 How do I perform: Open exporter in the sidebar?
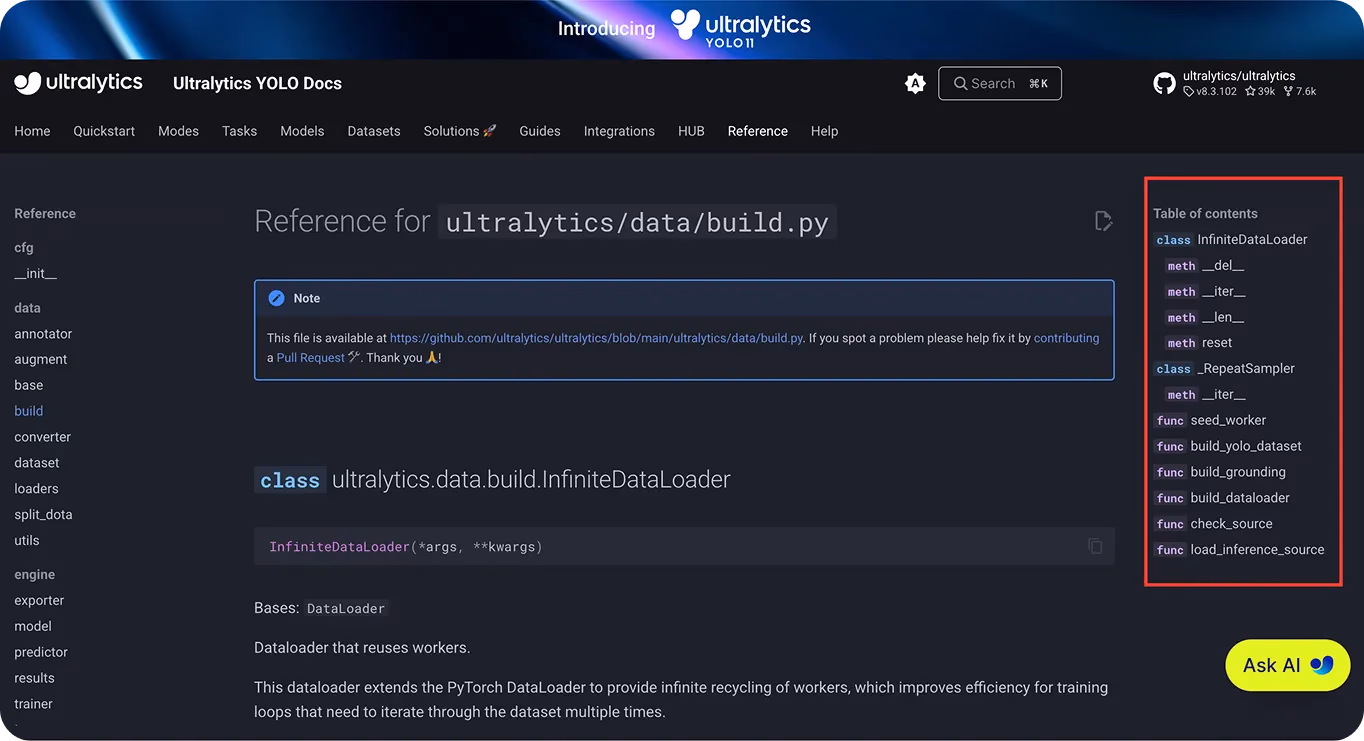(39, 601)
